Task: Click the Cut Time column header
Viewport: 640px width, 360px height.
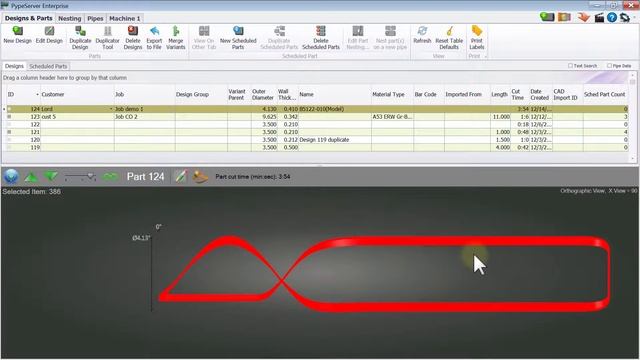Action: click(519, 94)
